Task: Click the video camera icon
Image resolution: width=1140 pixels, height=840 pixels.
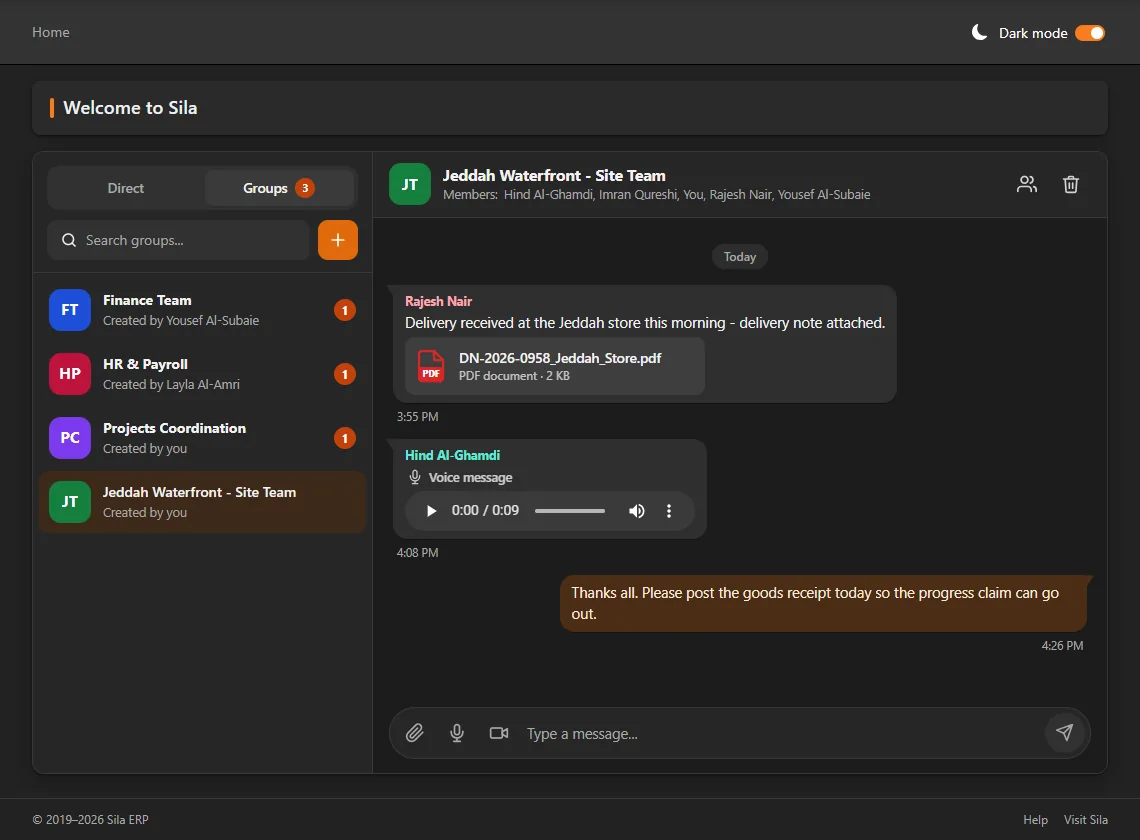Action: click(x=499, y=733)
